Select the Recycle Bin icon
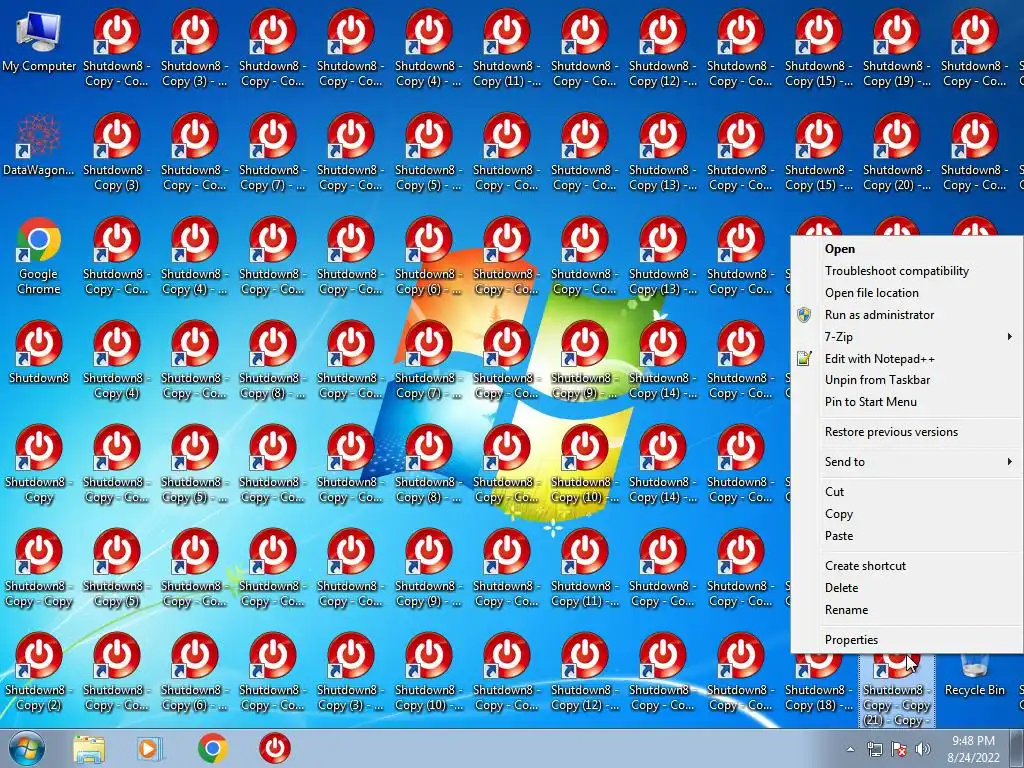 974,675
